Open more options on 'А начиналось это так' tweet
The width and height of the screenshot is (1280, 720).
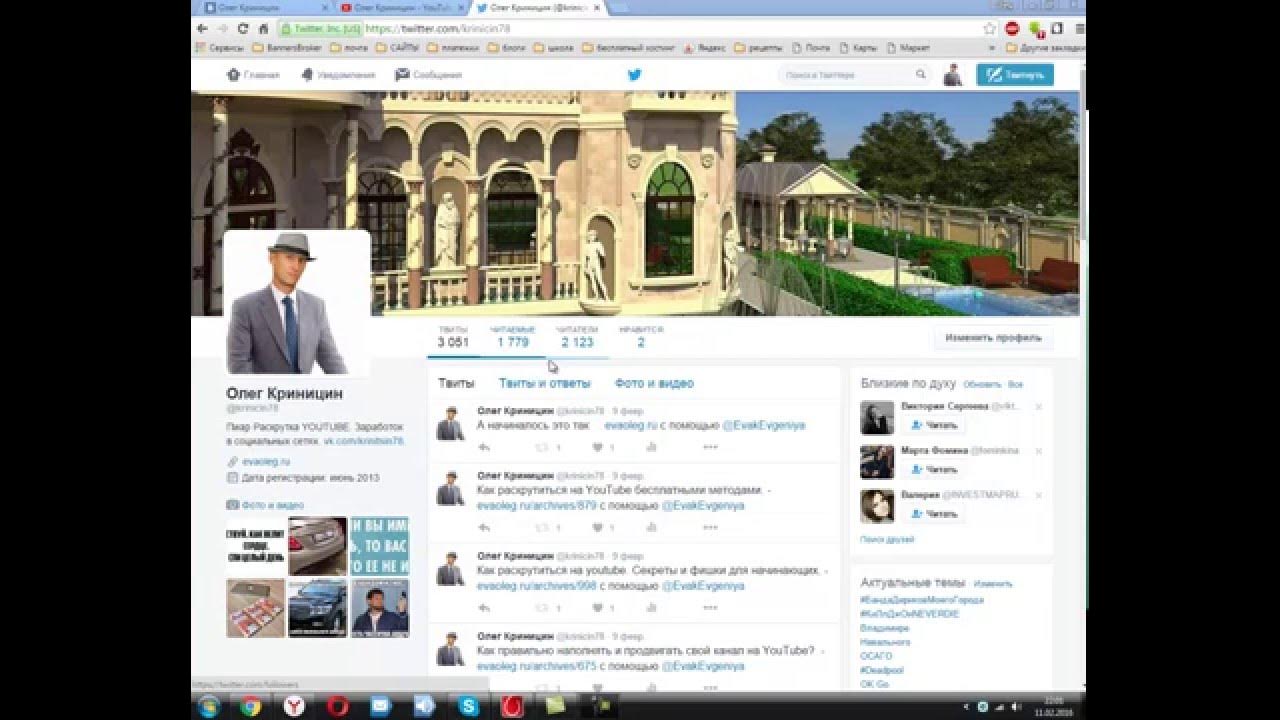tap(711, 447)
